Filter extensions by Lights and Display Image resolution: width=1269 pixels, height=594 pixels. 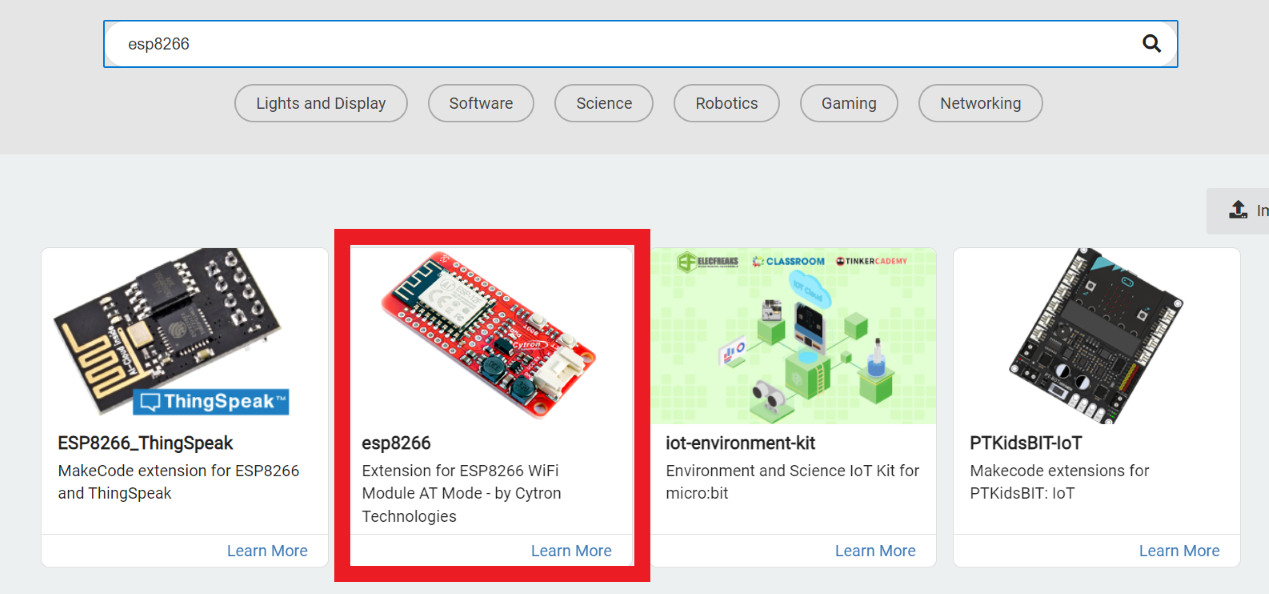click(x=321, y=103)
